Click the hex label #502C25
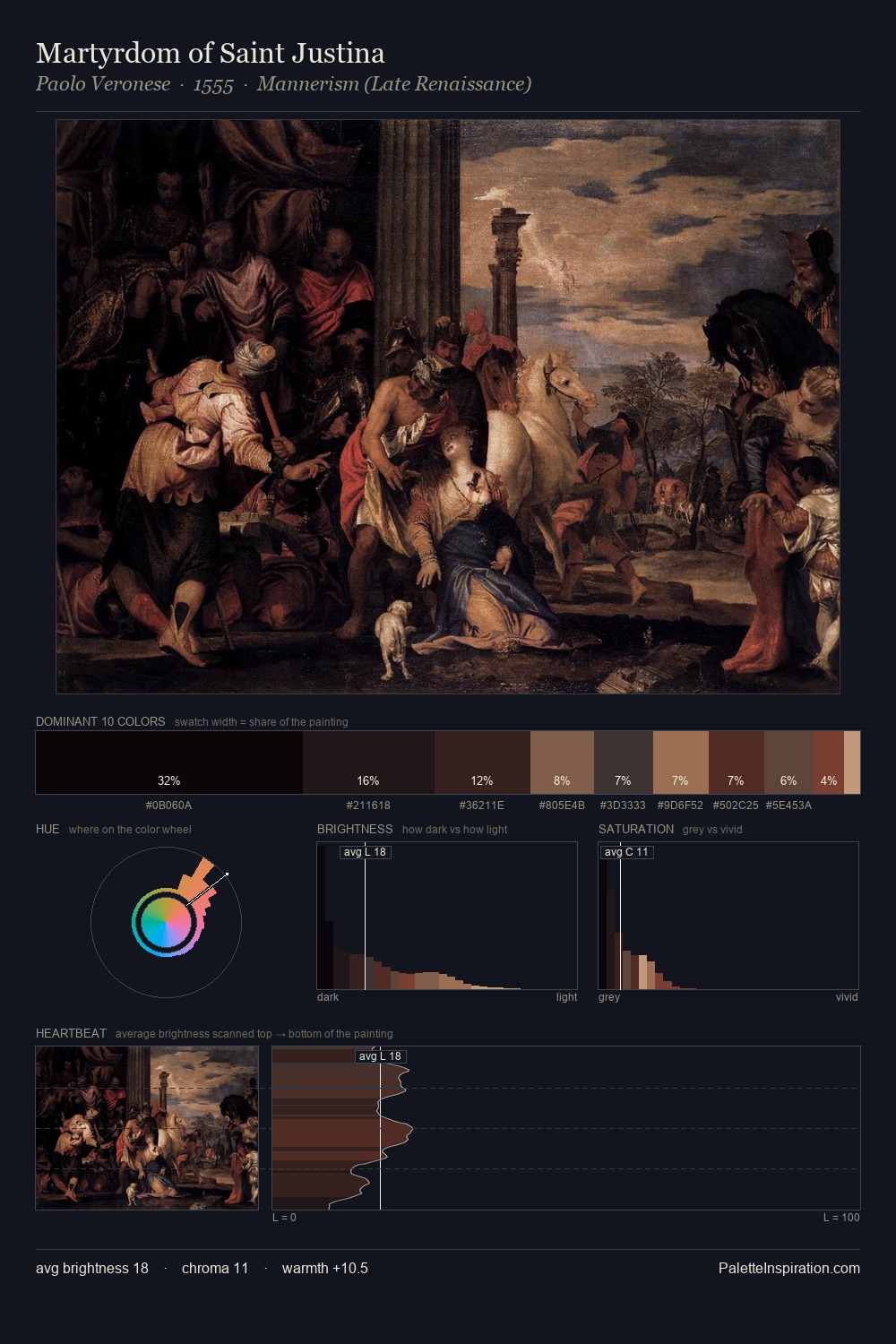This screenshot has height=1344, width=896. (x=736, y=806)
